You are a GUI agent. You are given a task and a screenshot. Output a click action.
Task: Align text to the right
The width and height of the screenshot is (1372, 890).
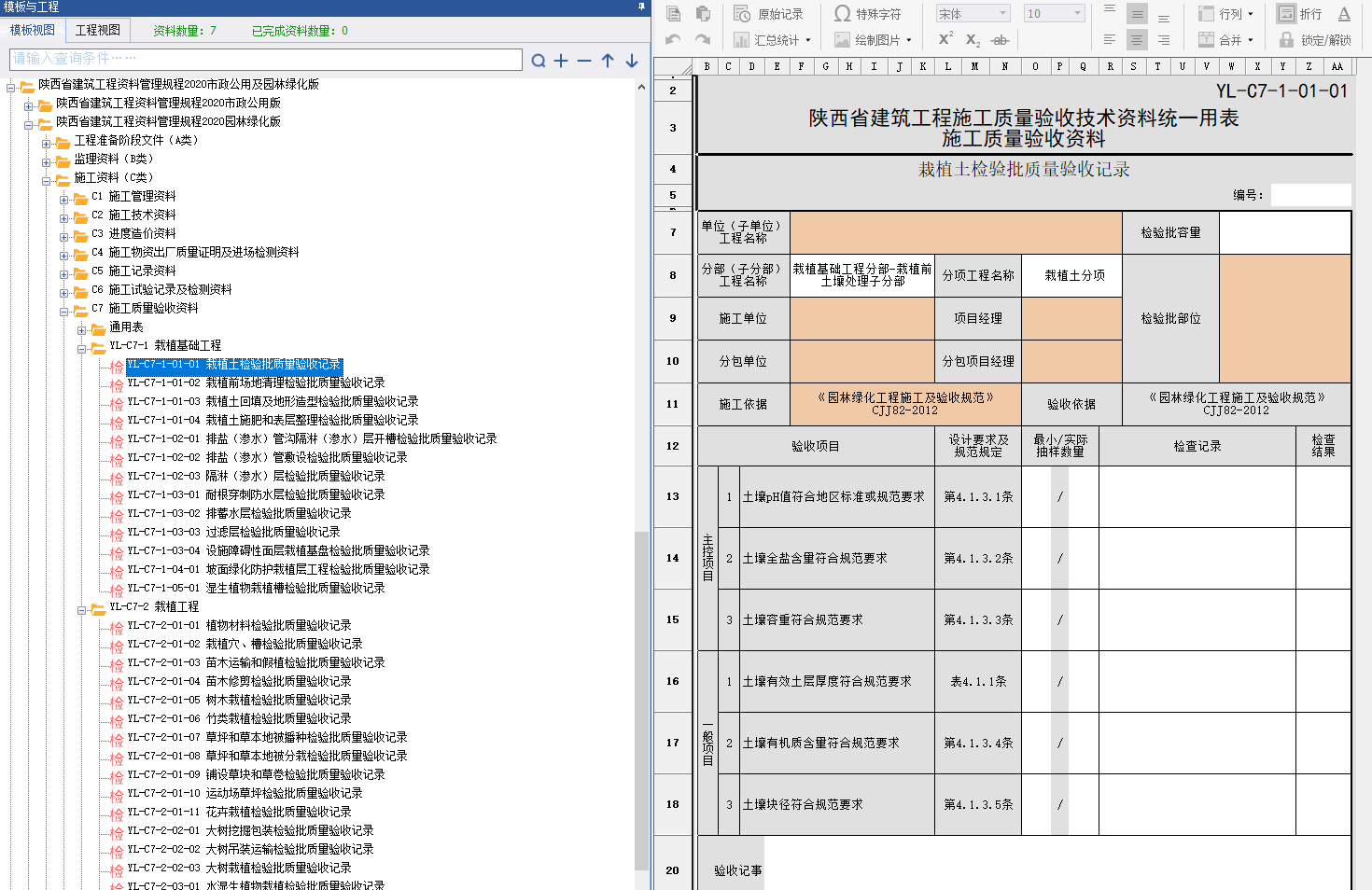pos(1164,39)
